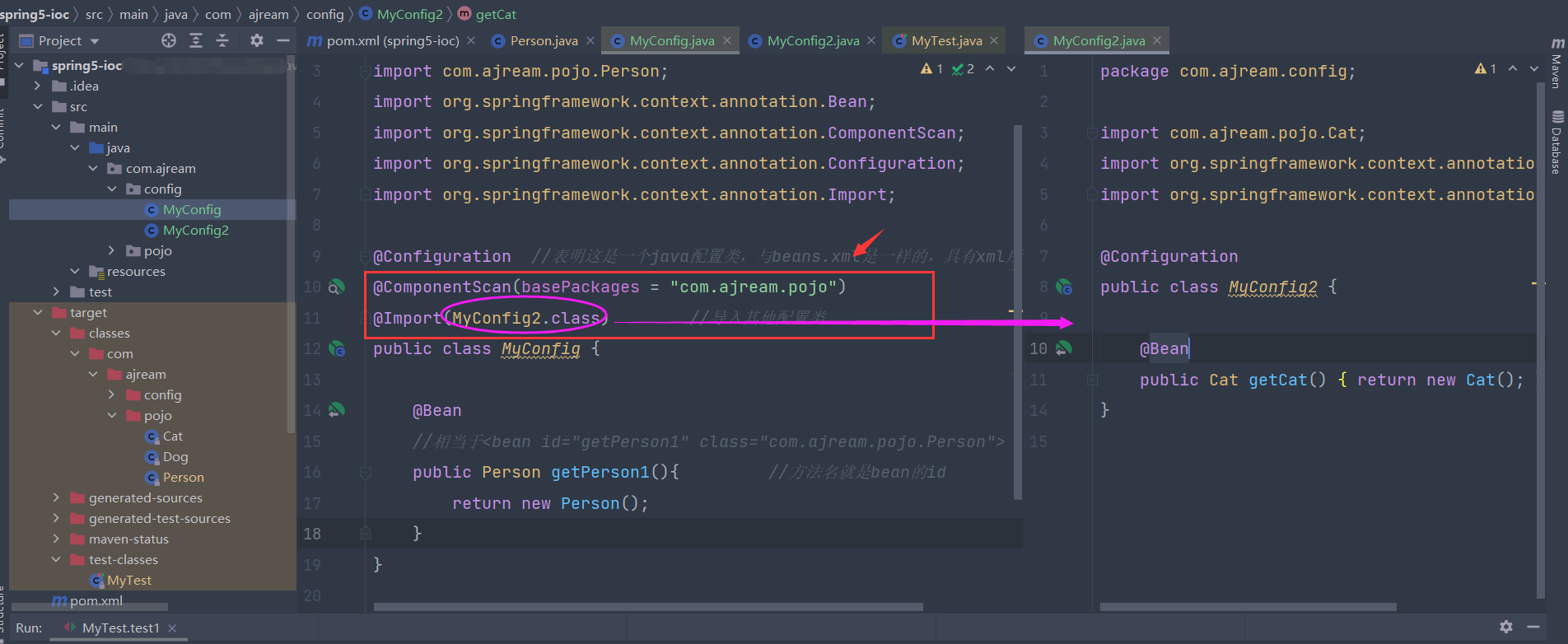1568x644 pixels.
Task: Click config in the breadcrumb bar
Action: (325, 14)
